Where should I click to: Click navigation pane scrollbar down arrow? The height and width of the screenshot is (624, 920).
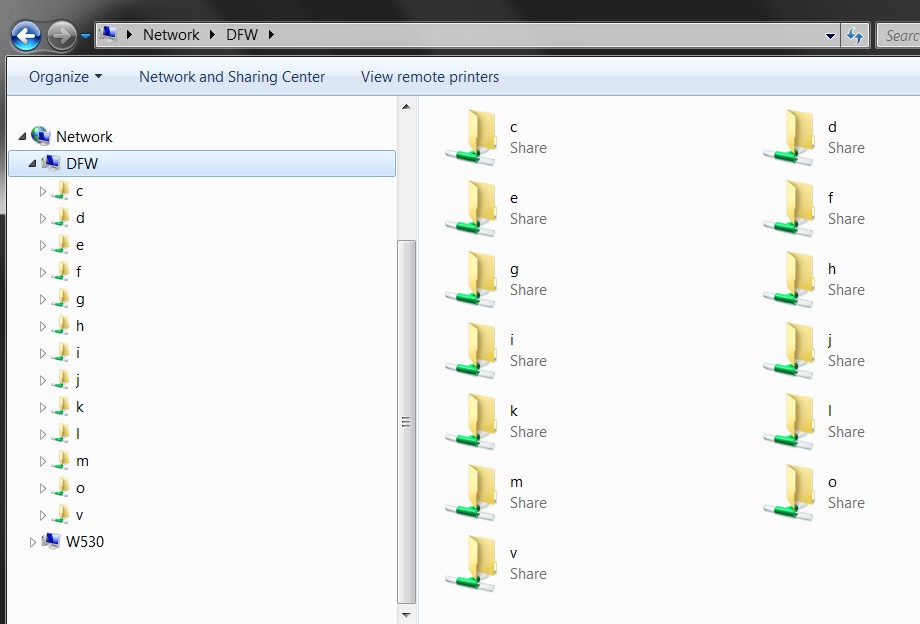pos(406,615)
